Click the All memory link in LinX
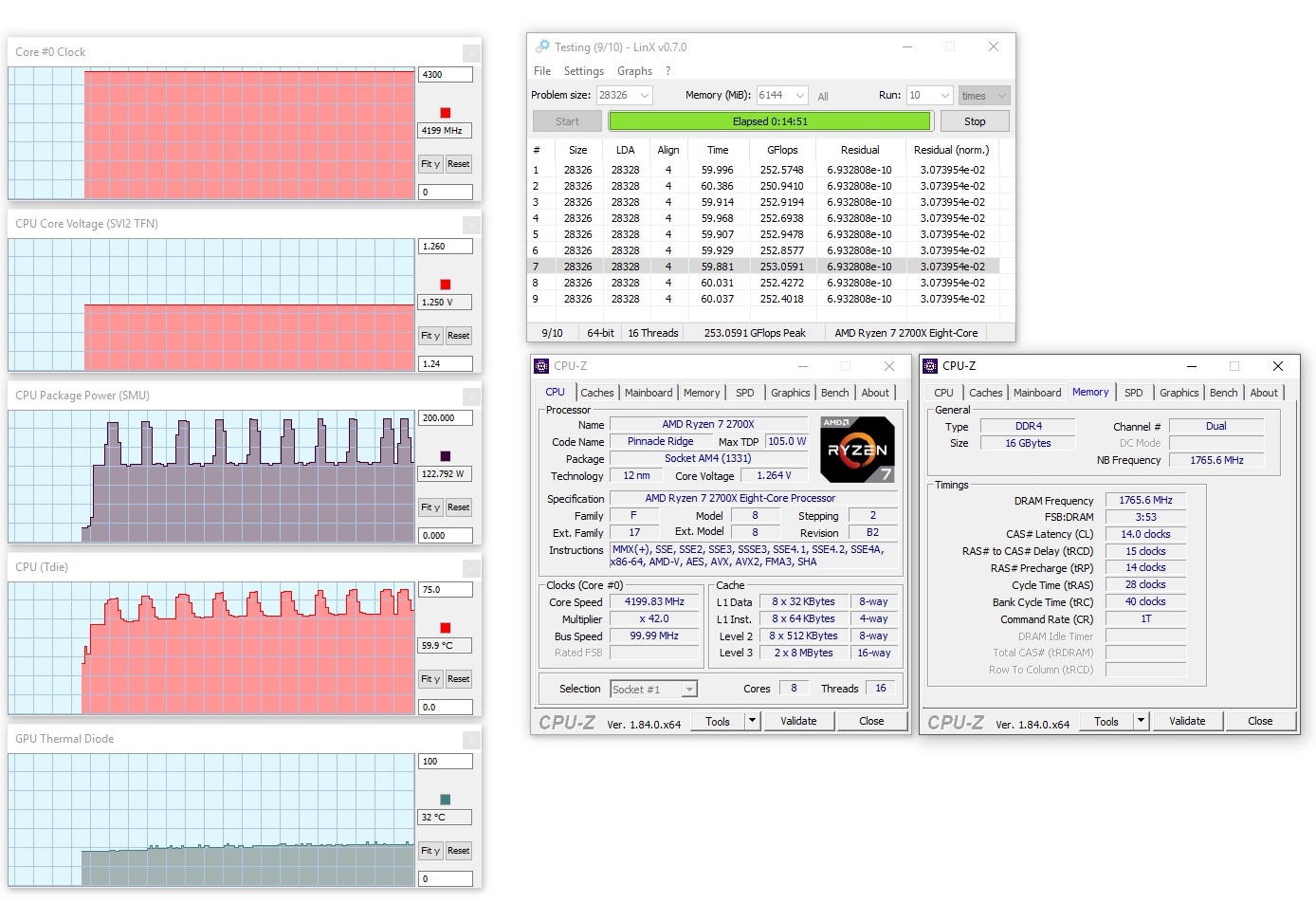1316x903 pixels. pos(823,97)
